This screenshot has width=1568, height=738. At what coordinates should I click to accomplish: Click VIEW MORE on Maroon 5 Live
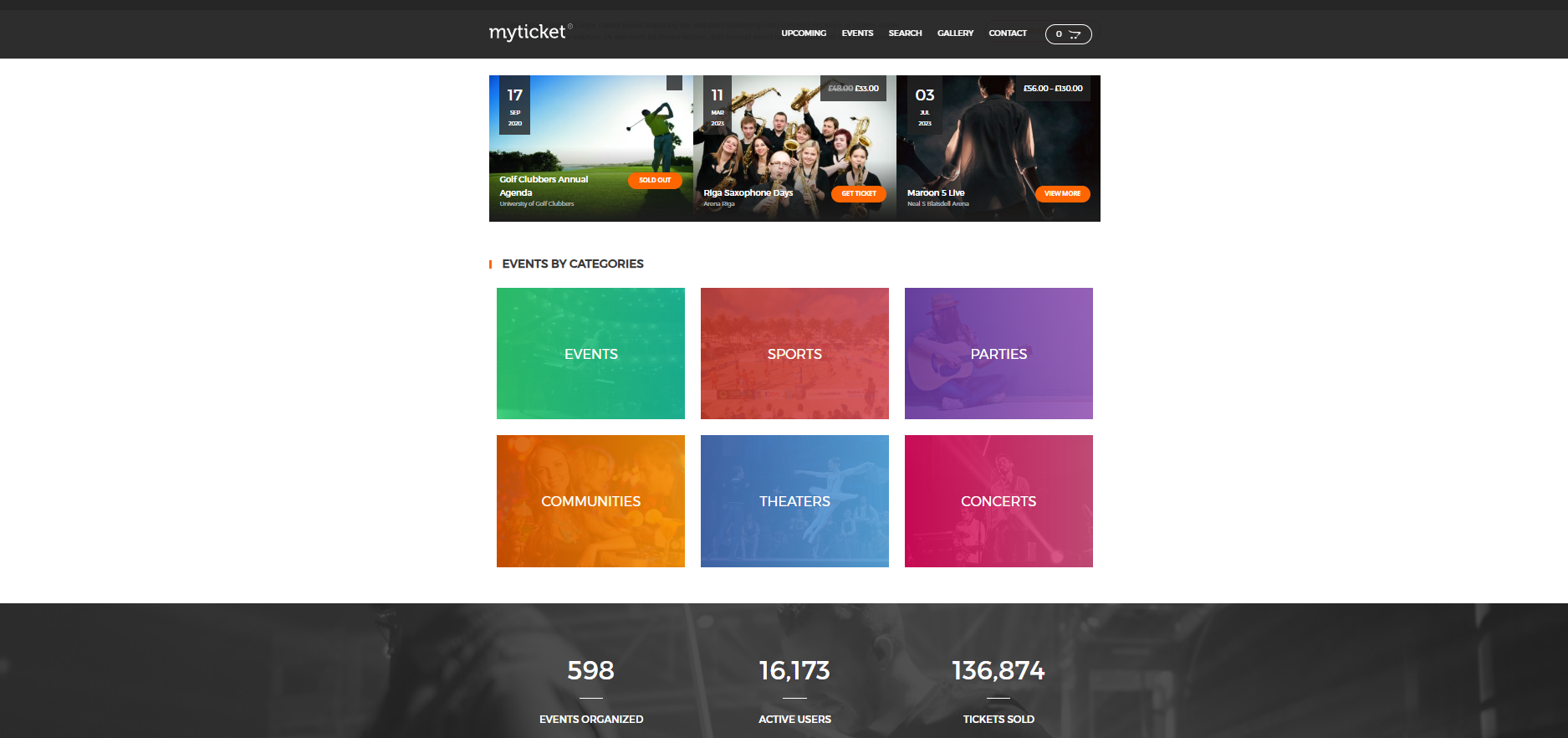click(1062, 193)
